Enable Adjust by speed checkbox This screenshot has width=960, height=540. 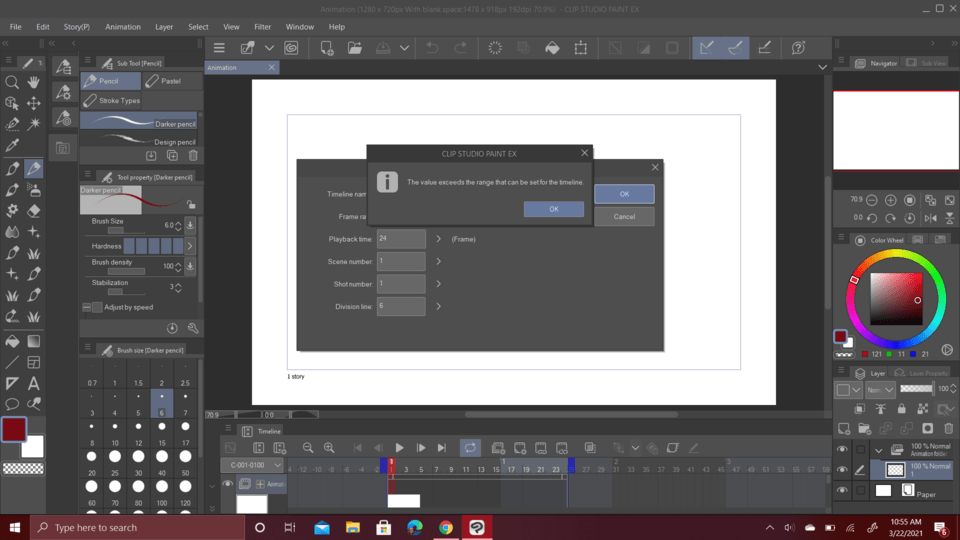pyautogui.click(x=97, y=307)
